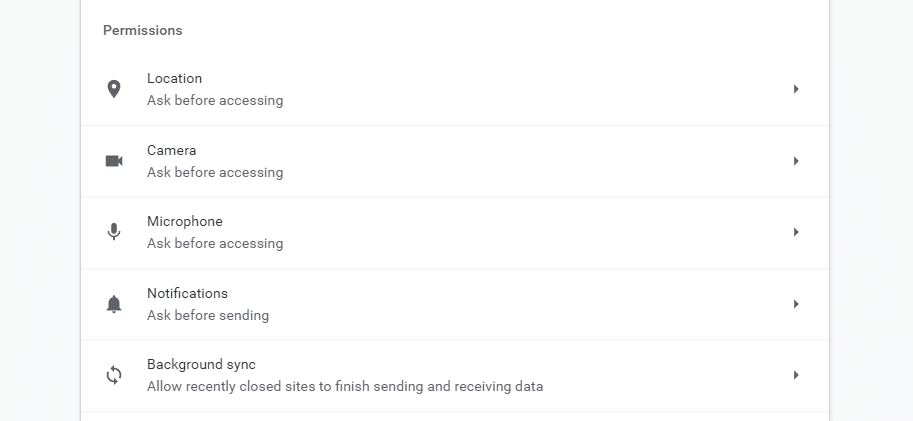Open the Location settings label

pos(174,78)
